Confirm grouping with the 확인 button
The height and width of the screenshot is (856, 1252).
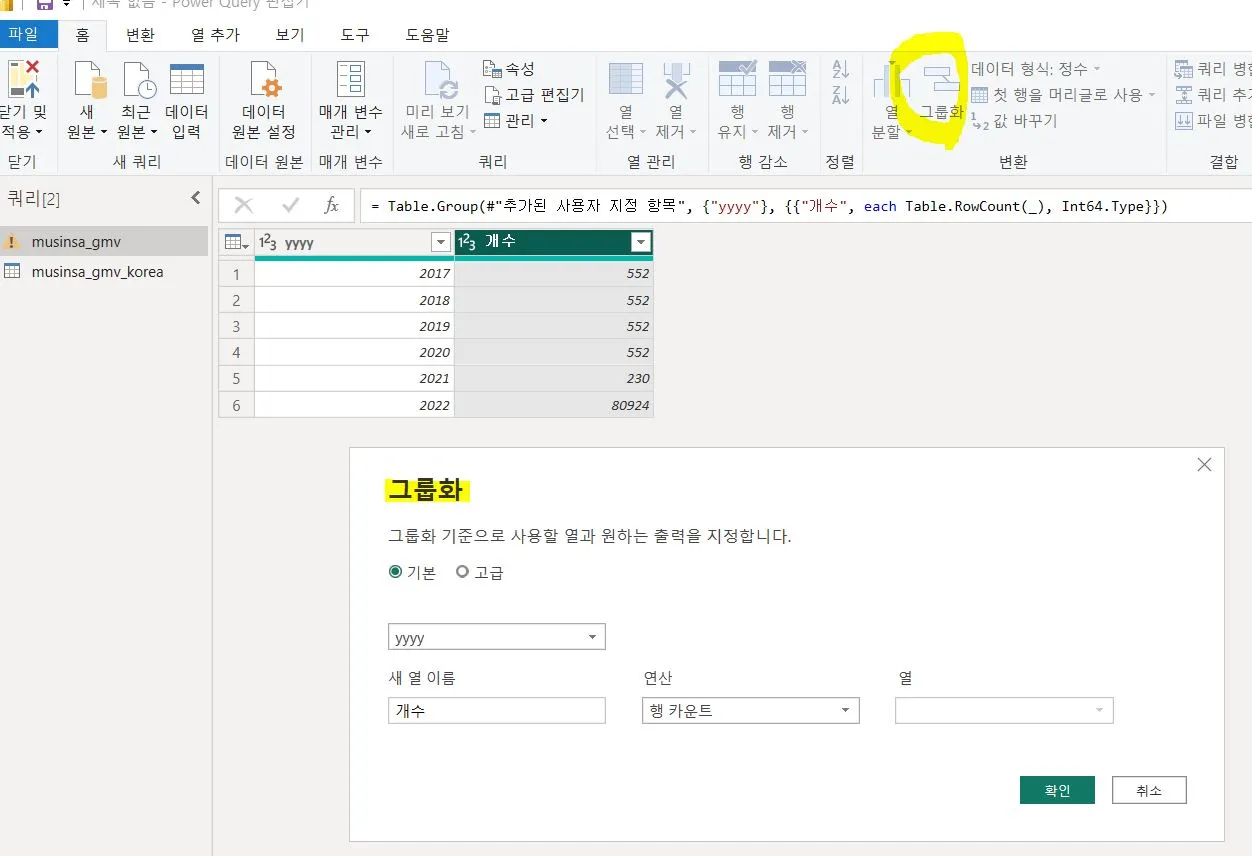click(1057, 790)
